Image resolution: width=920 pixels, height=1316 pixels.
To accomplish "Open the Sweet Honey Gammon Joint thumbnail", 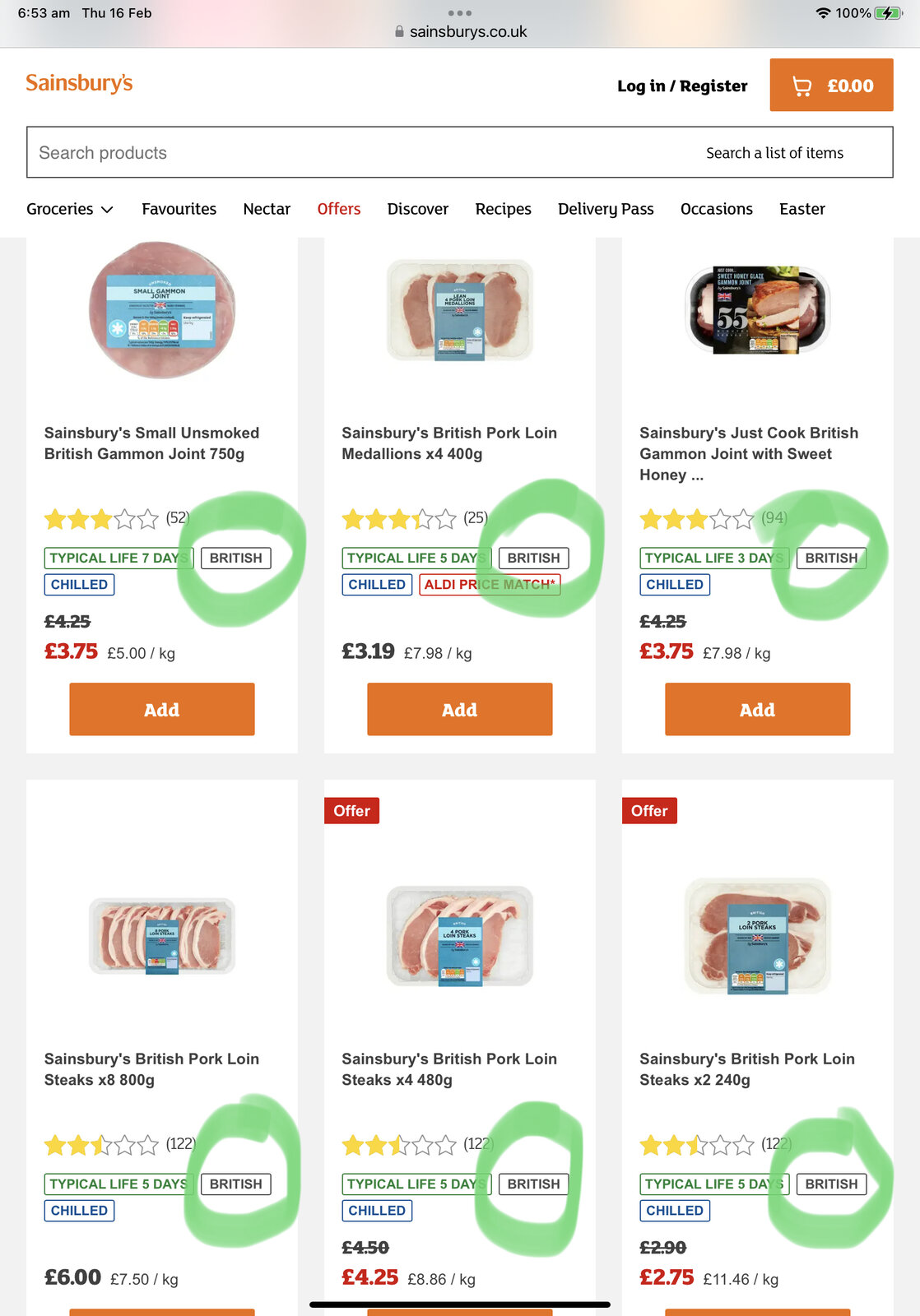I will point(758,310).
